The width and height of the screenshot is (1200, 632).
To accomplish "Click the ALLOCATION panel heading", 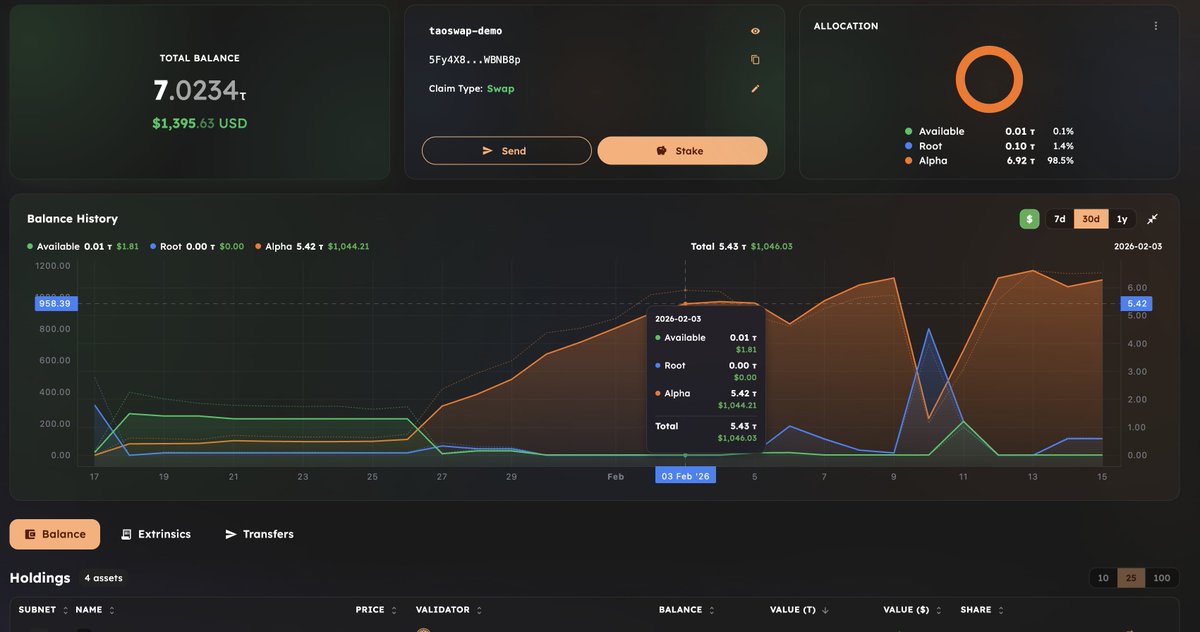I will tap(846, 26).
